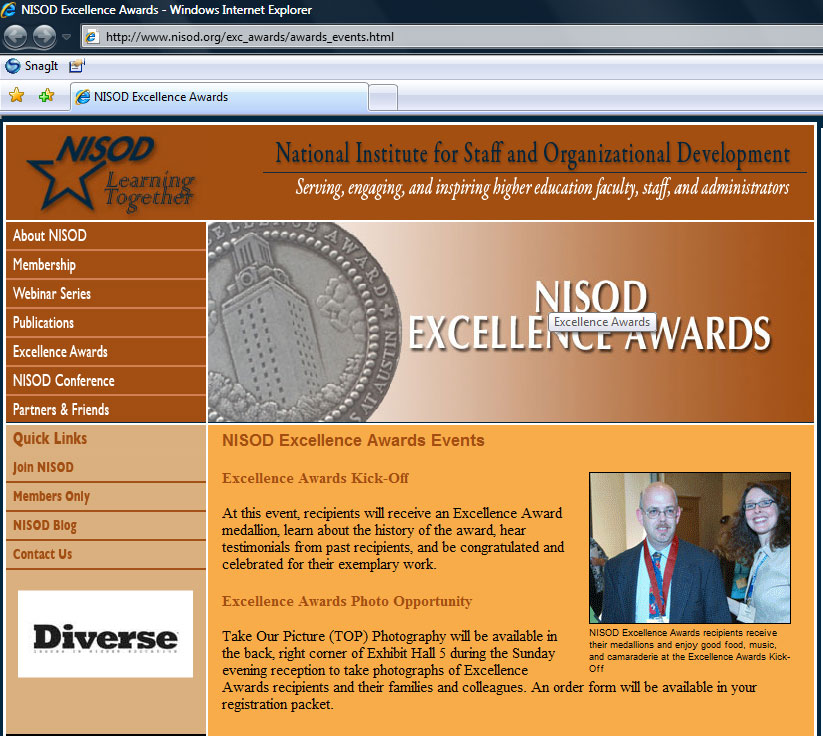The width and height of the screenshot is (823, 736).
Task: Click the SnagIt toolbar icon
Action: (13, 66)
